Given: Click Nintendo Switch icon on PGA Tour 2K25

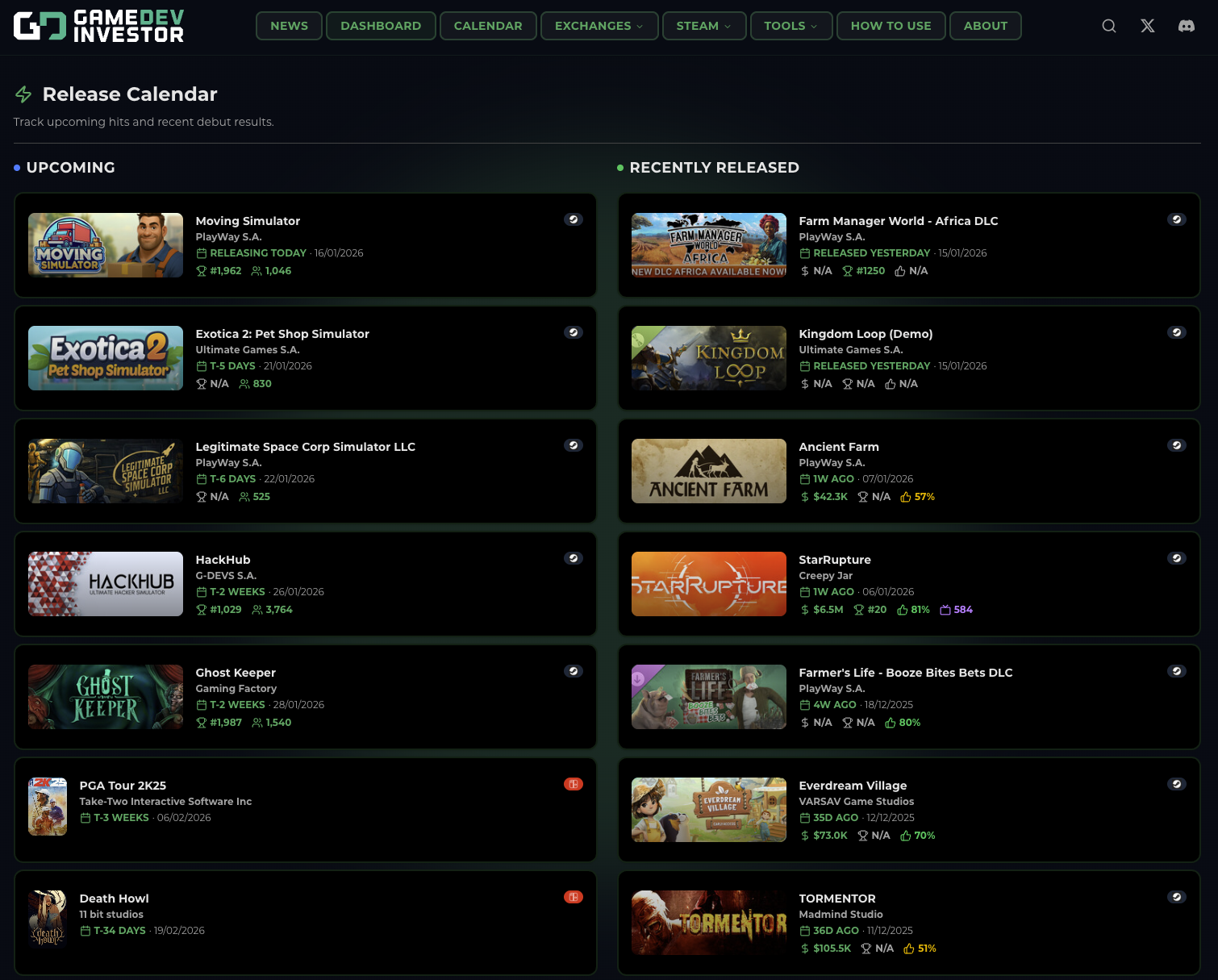Looking at the screenshot, I should [x=574, y=784].
